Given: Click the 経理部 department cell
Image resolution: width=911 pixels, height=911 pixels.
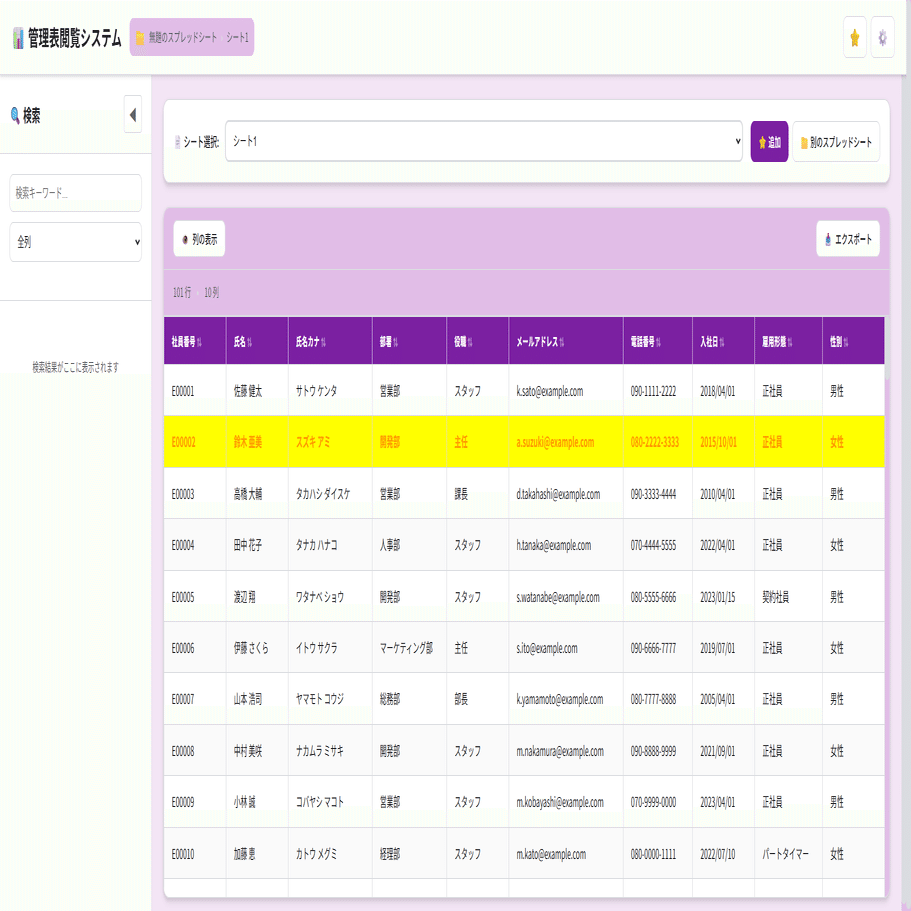Looking at the screenshot, I should coord(409,853).
